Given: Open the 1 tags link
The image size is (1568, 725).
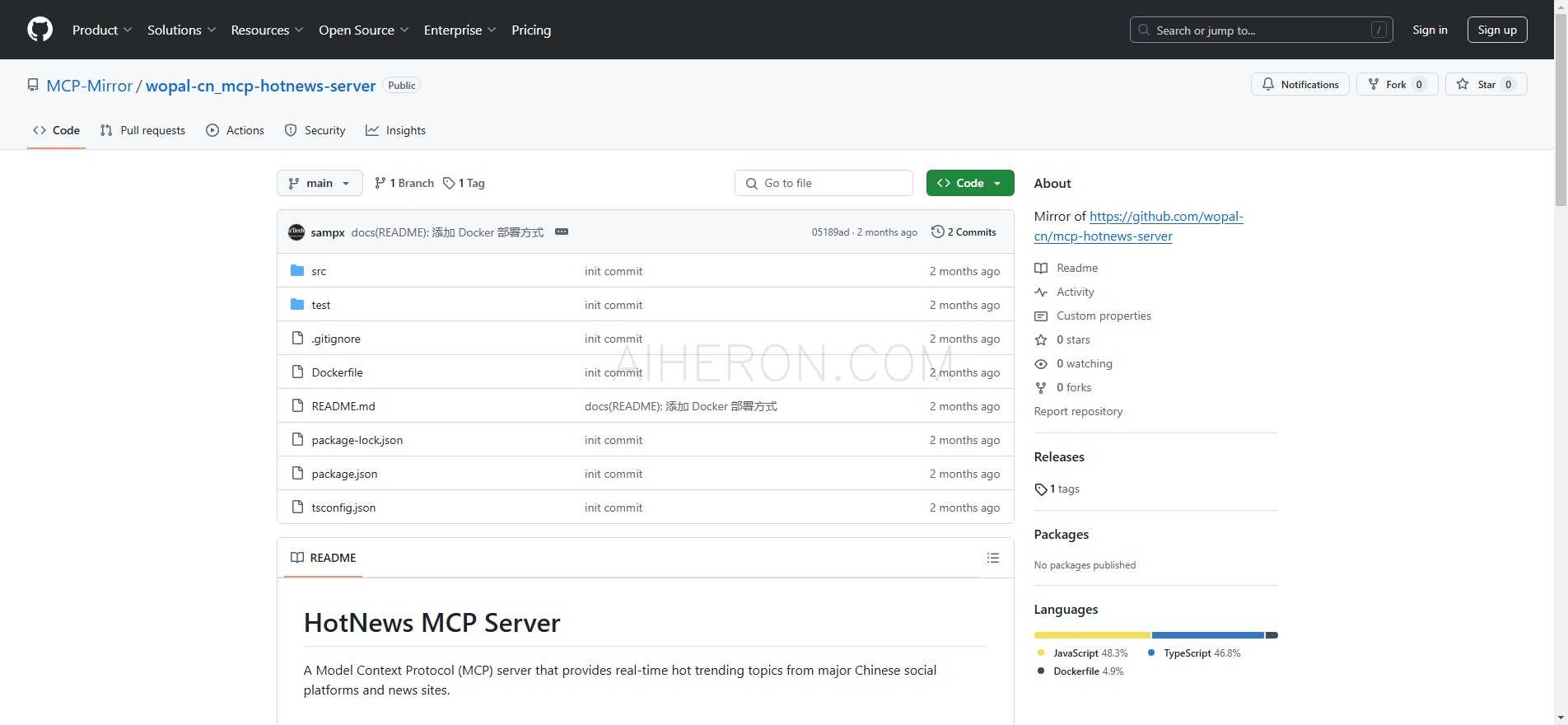Looking at the screenshot, I should click(x=1057, y=489).
